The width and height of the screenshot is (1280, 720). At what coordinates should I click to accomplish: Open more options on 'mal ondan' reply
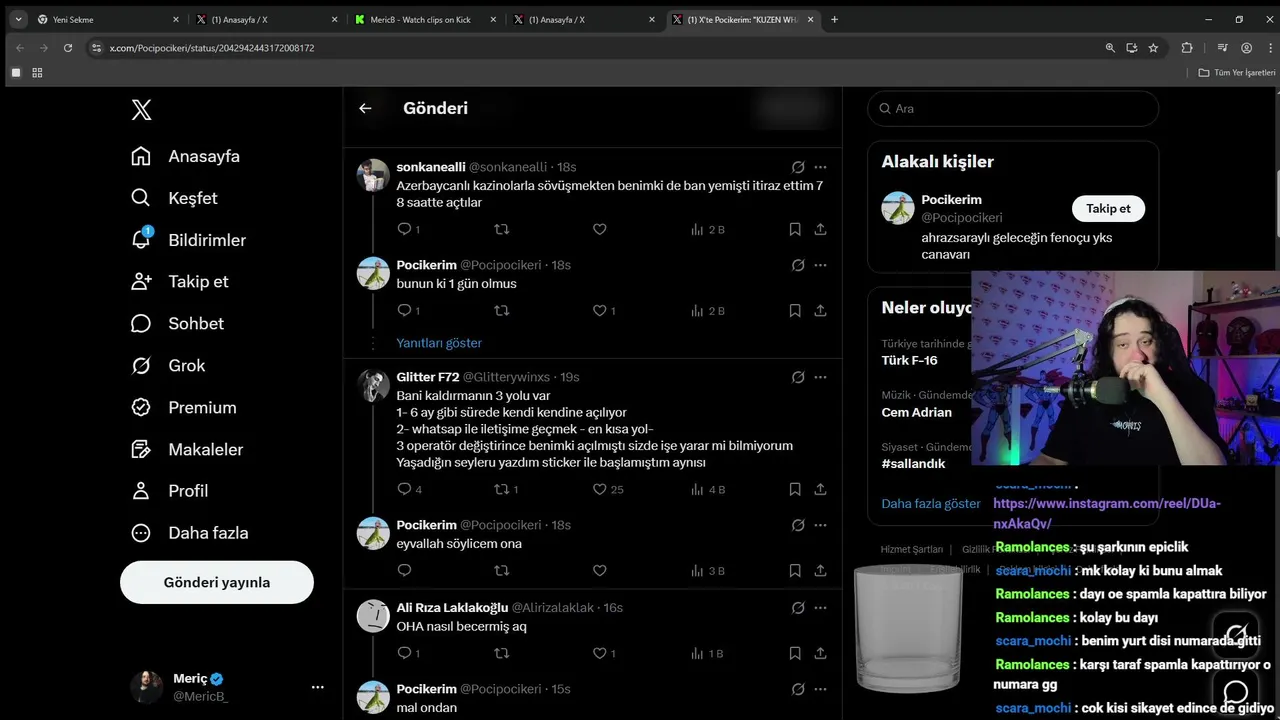pyautogui.click(x=820, y=689)
